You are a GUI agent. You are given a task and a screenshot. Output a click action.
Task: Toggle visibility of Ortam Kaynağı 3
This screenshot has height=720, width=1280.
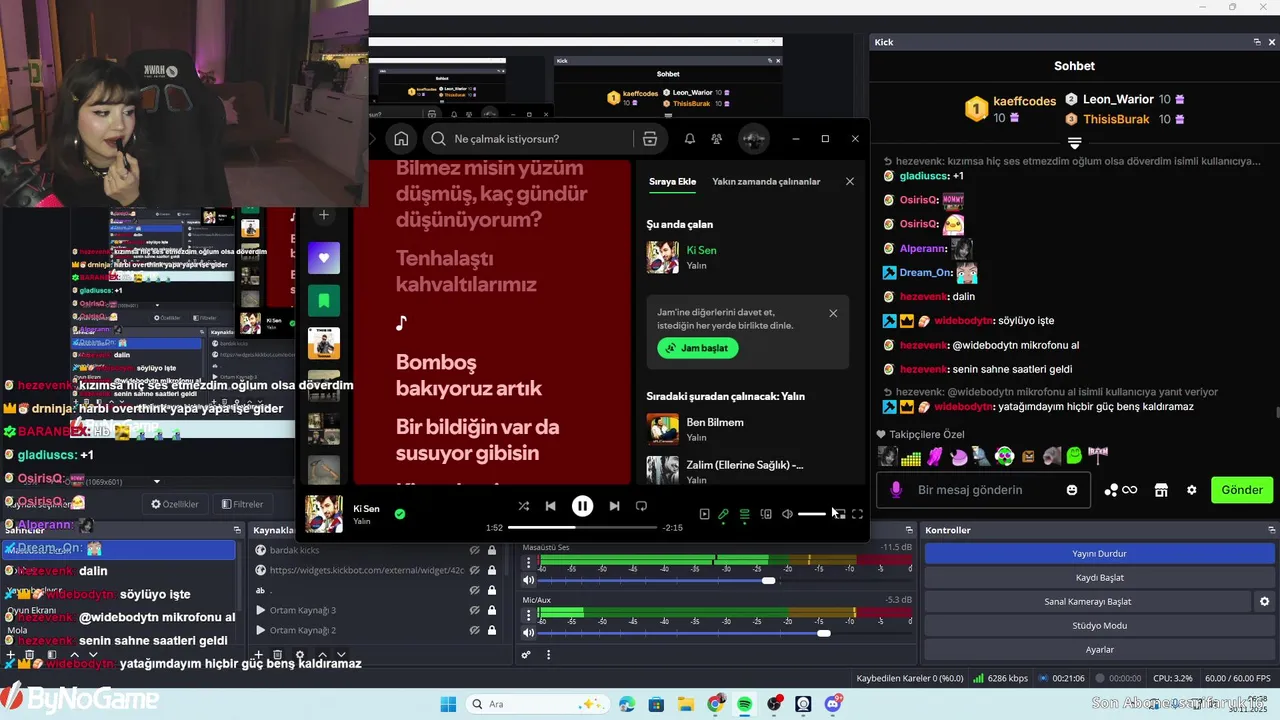tap(475, 610)
